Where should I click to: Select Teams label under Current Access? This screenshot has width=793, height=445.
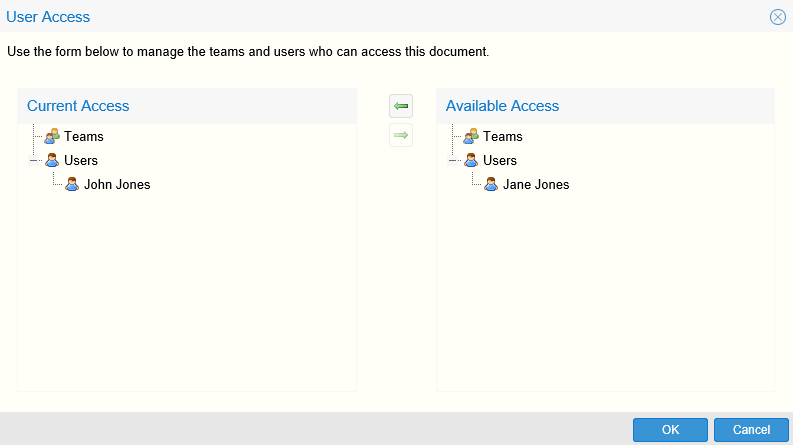(84, 136)
